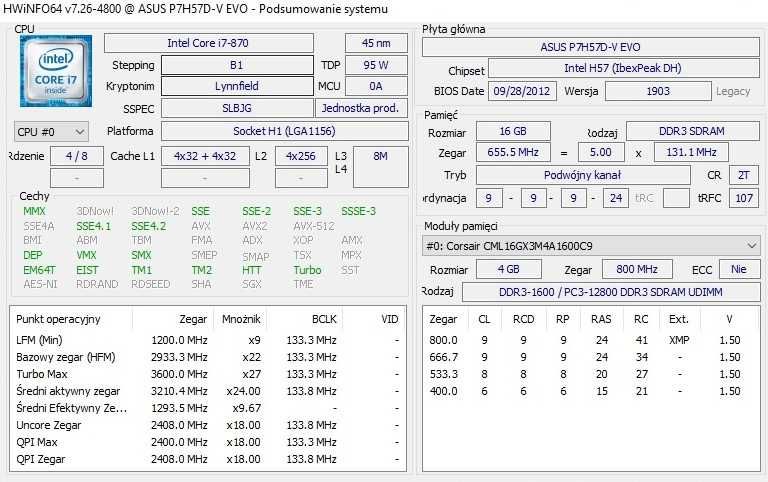Image resolution: width=768 pixels, height=482 pixels.
Task: Click the SLBJG SSPEC field
Action: tap(237, 108)
